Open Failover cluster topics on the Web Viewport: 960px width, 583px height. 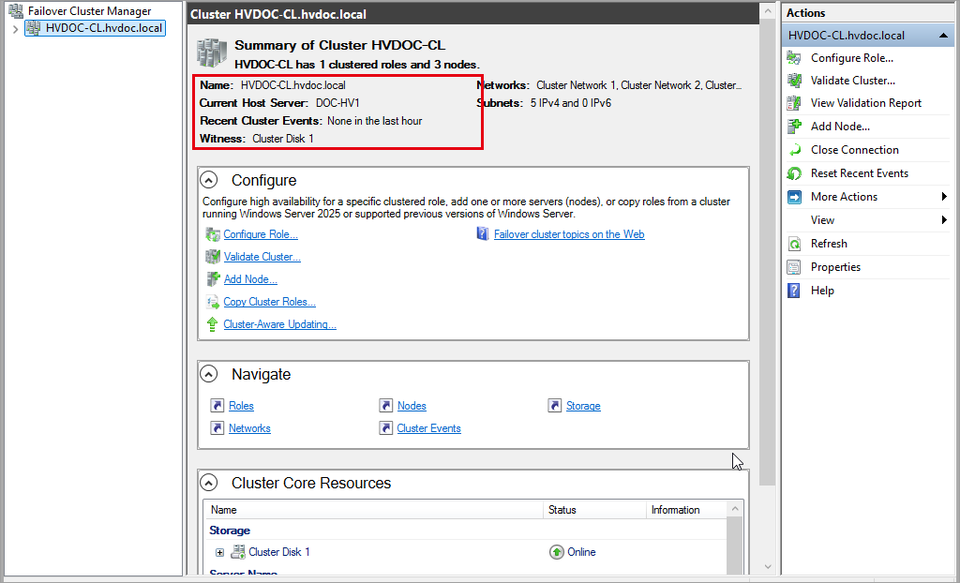[569, 235]
